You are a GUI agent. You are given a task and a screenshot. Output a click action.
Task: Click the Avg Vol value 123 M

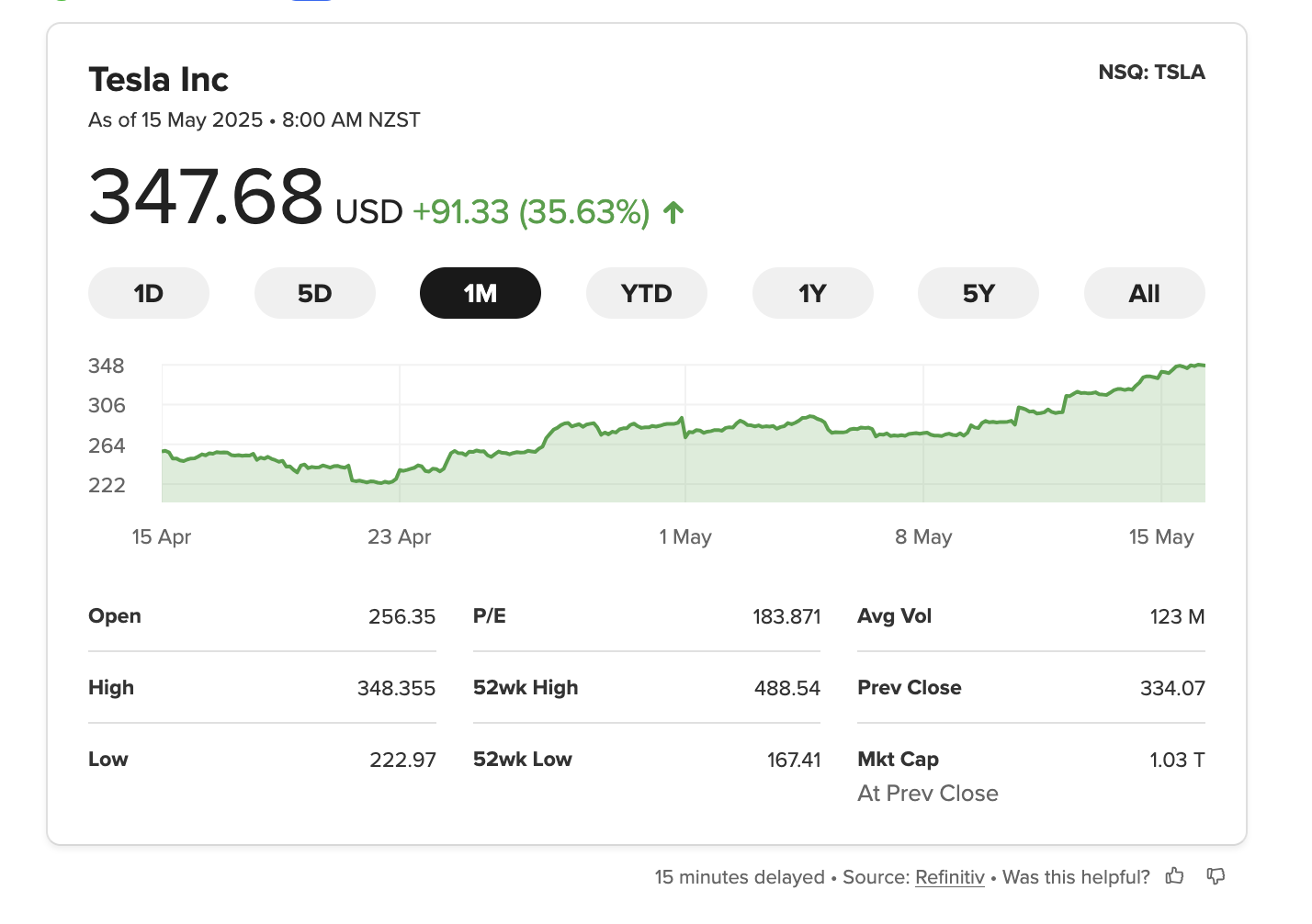pyautogui.click(x=1177, y=616)
